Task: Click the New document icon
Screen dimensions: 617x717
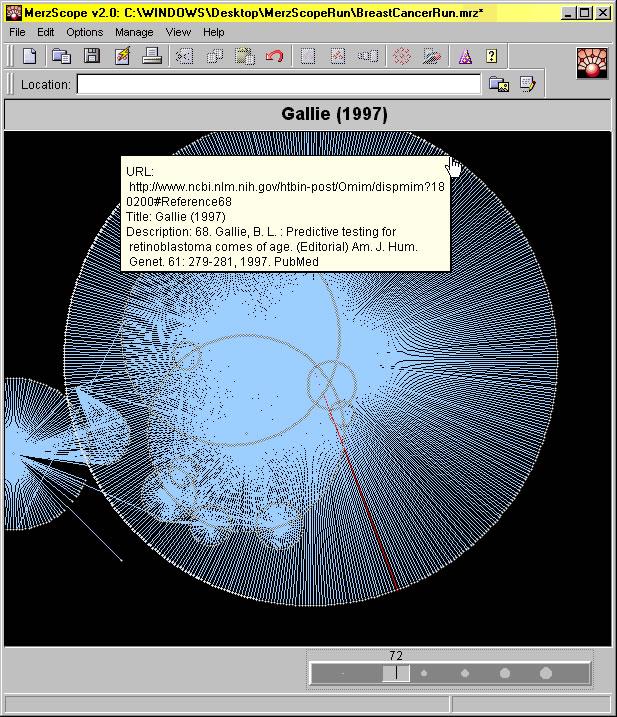Action: 29,56
